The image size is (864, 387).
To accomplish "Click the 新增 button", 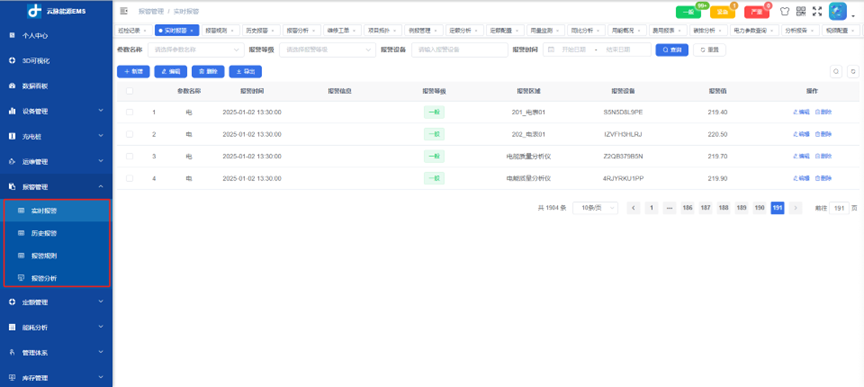I will tap(133, 72).
